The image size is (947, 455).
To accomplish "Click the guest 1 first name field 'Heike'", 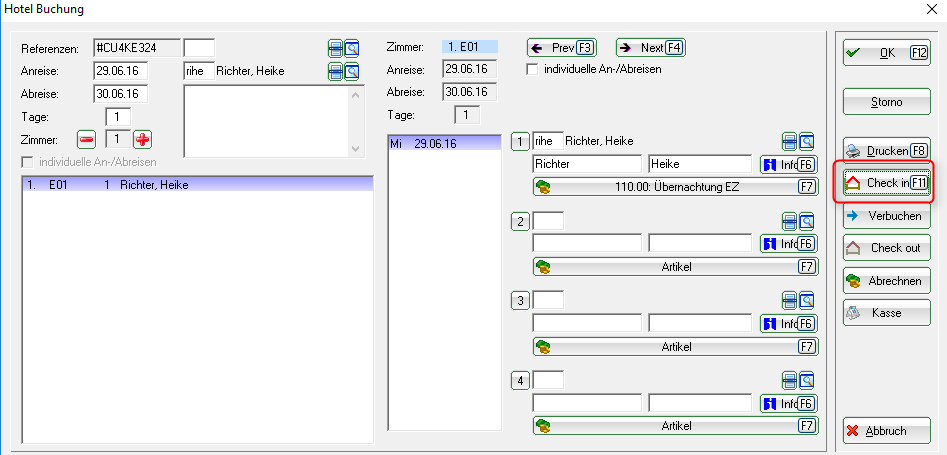I will [700, 164].
